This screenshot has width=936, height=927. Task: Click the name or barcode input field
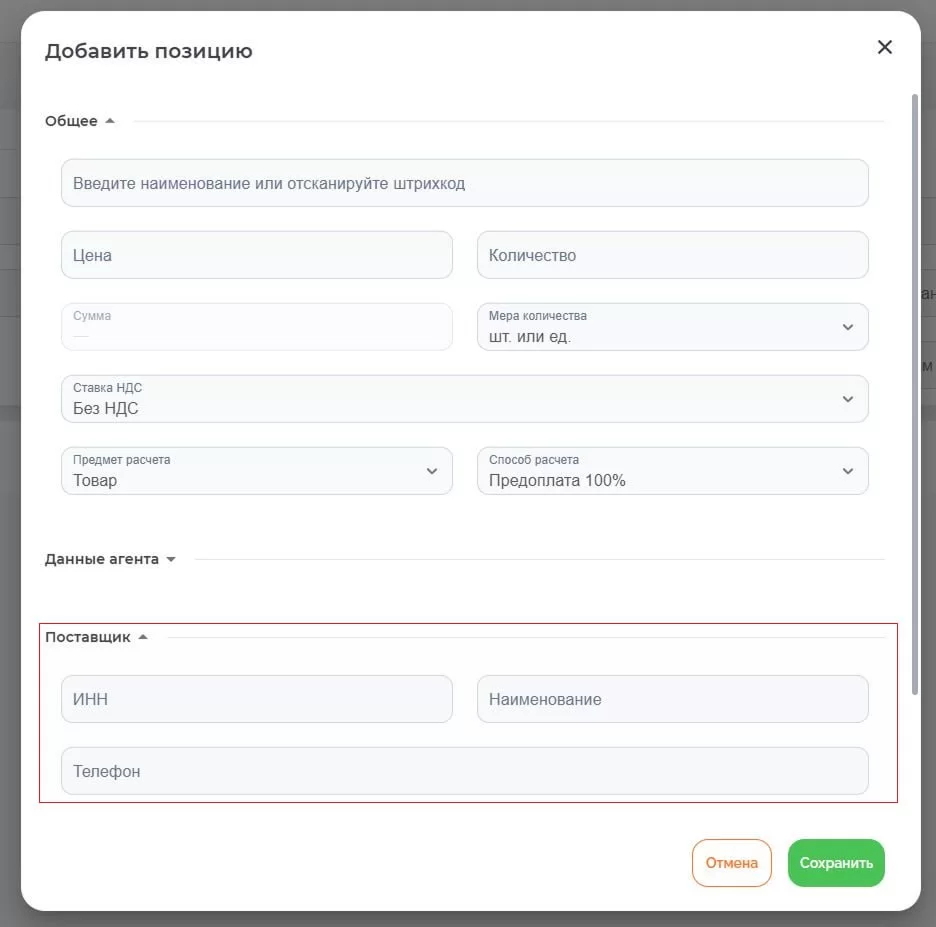point(464,184)
